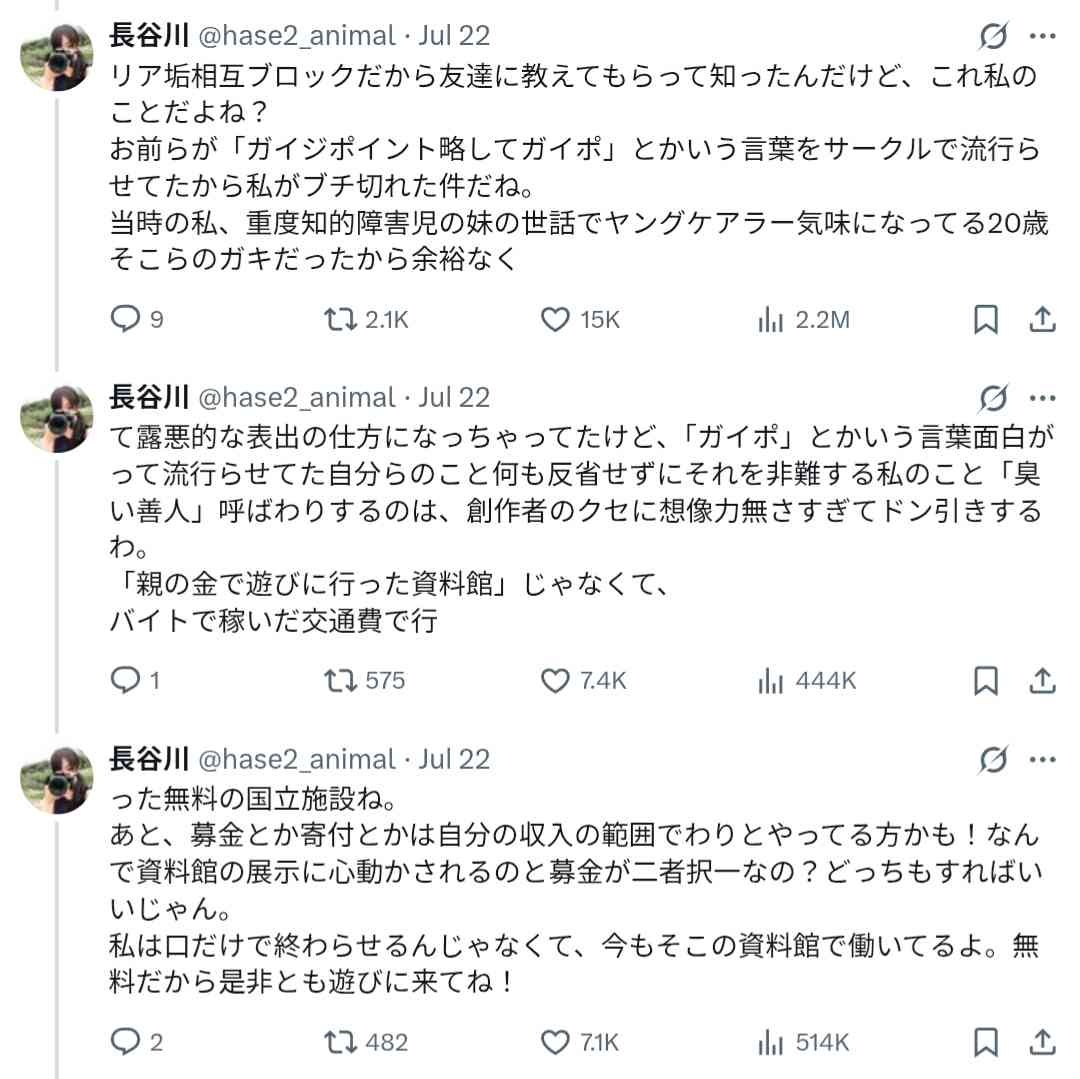Click the Grok icon on first tweet

click(x=993, y=37)
